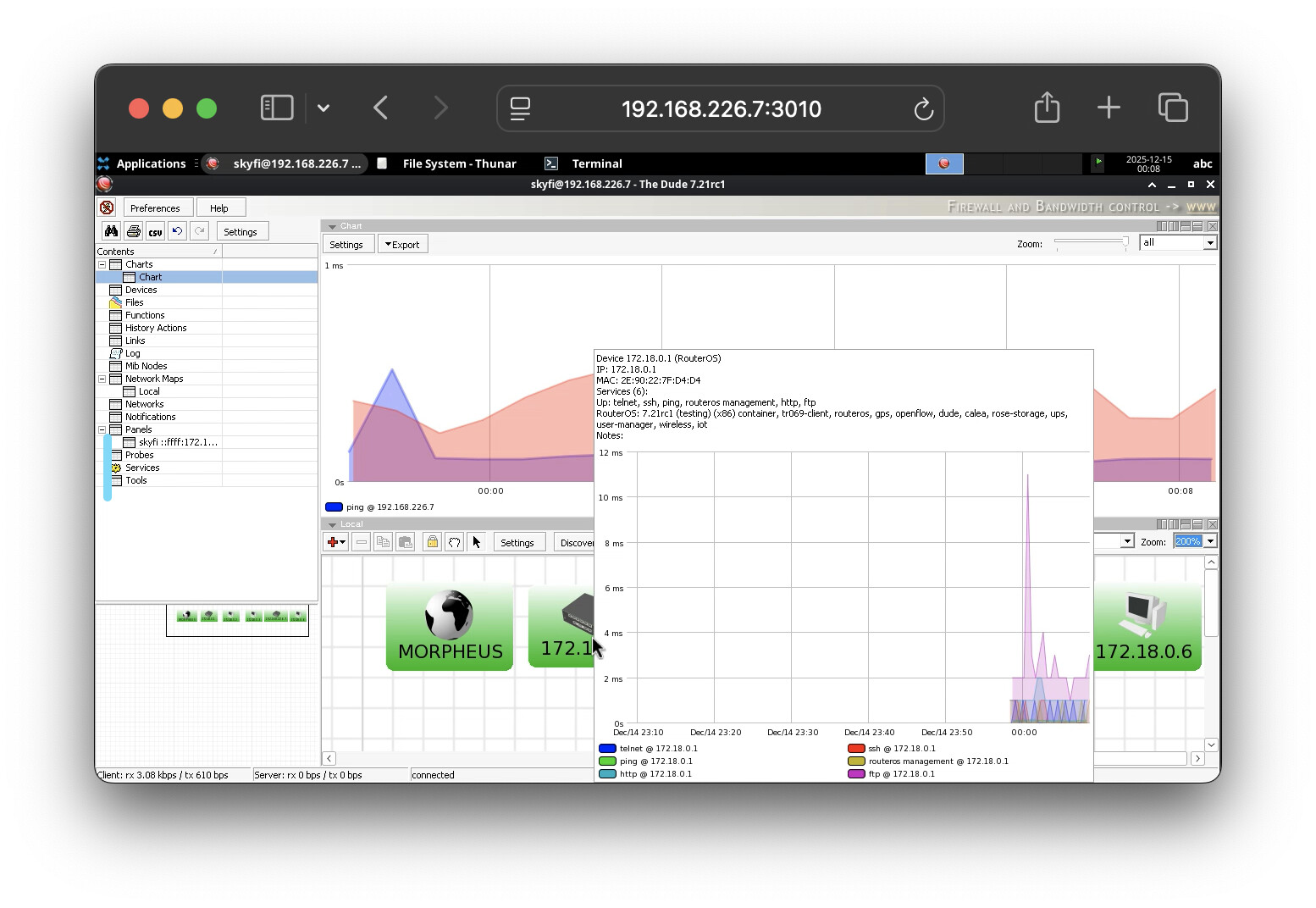Collapse the Network Maps tree node
Viewport: 1316px width, 908px height.
pos(102,379)
